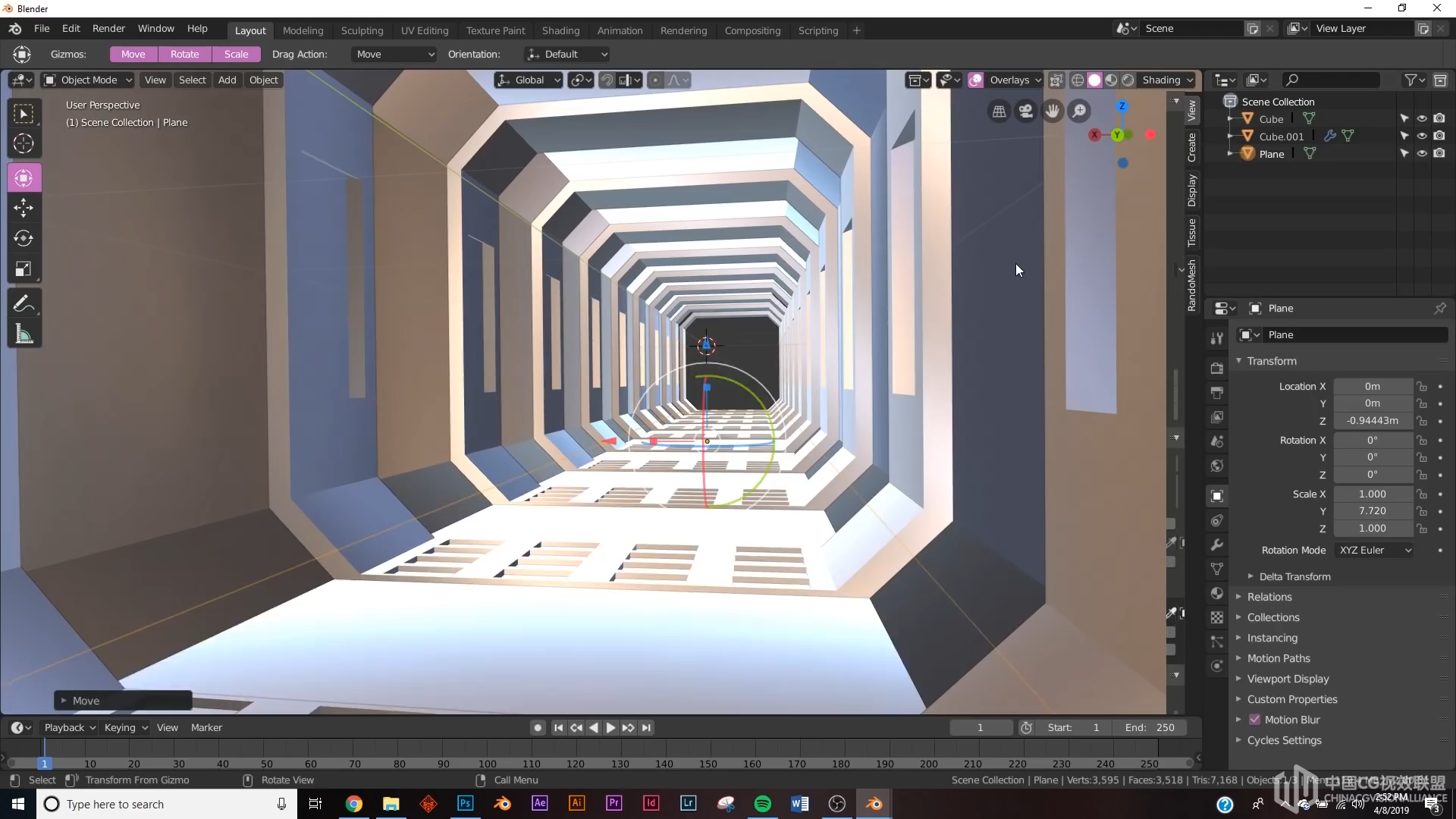Viewport: 1456px width, 819px height.
Task: Open the viewport Add menu
Action: [227, 80]
